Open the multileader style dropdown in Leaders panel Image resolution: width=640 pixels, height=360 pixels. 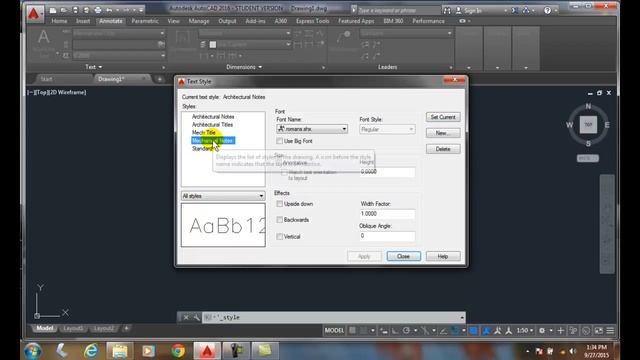(x=406, y=33)
